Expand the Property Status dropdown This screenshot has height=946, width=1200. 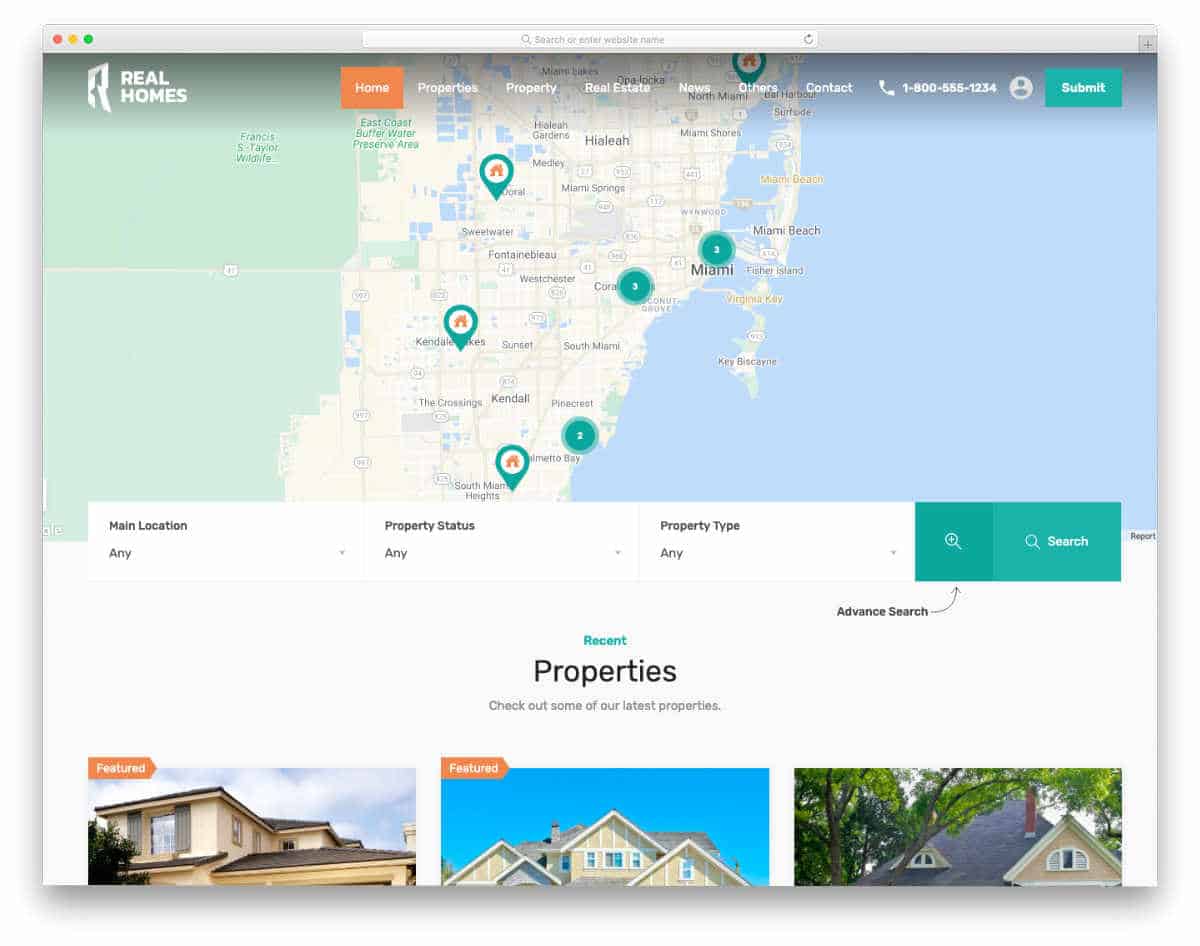tap(500, 552)
